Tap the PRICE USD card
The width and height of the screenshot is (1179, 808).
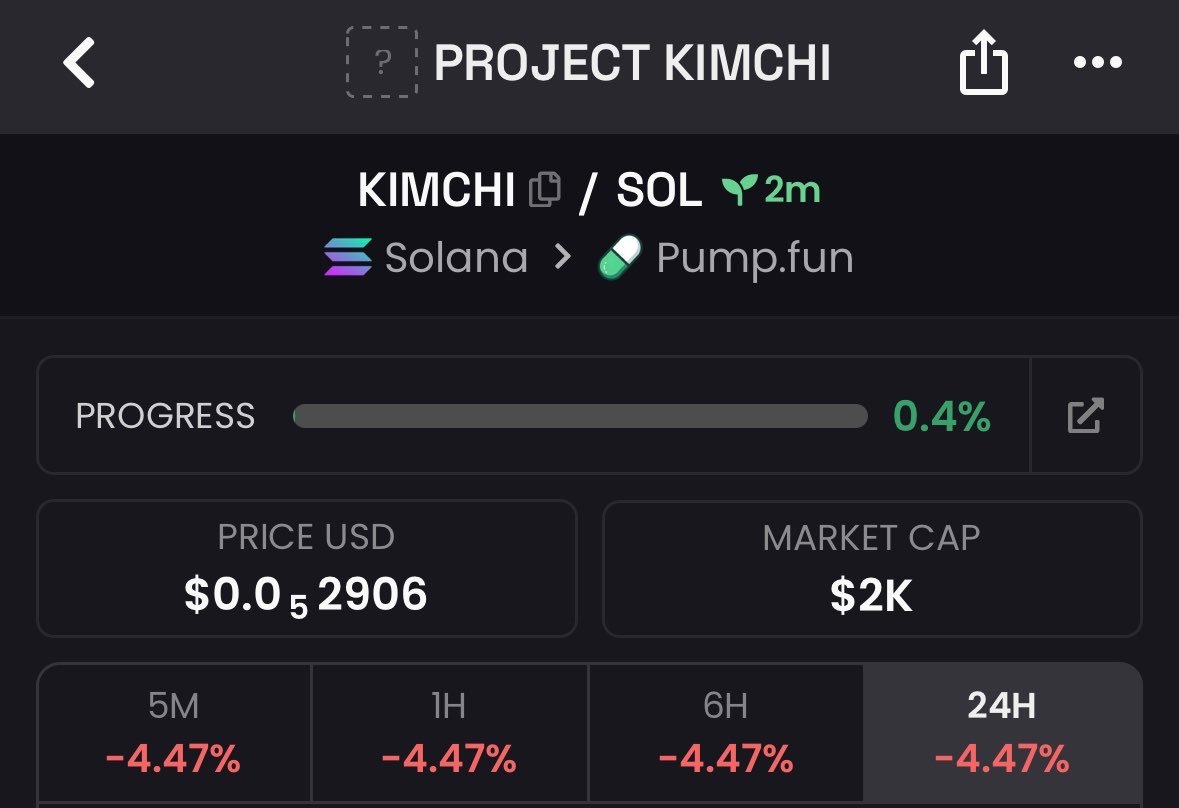pos(307,568)
